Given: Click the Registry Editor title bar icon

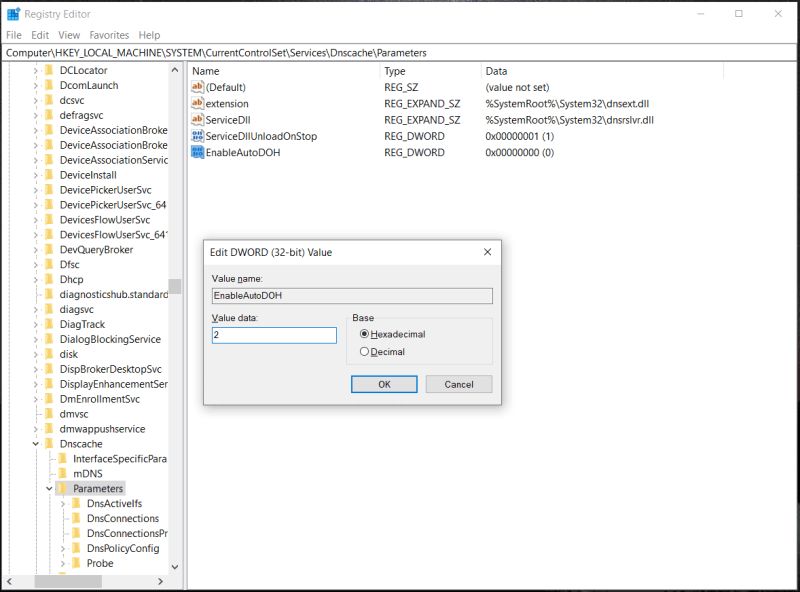Looking at the screenshot, I should click(x=13, y=14).
